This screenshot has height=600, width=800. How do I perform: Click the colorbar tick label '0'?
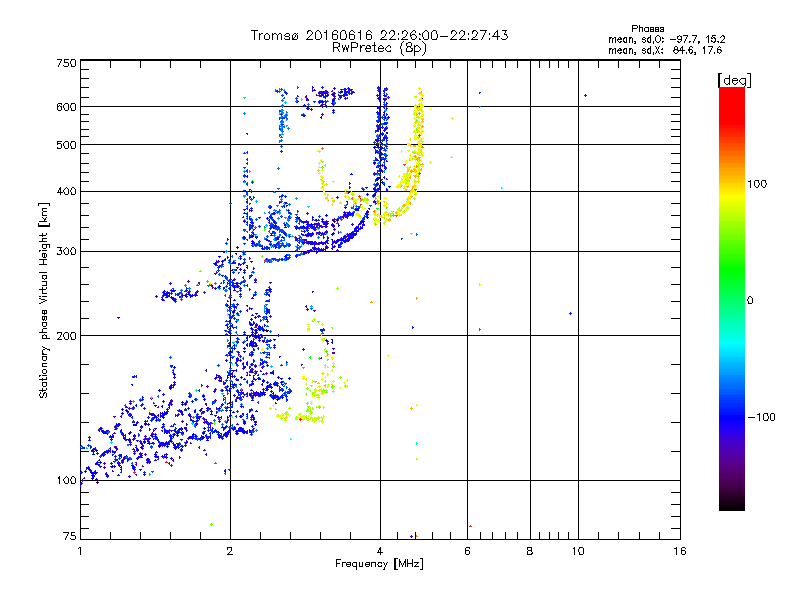pyautogui.click(x=750, y=301)
